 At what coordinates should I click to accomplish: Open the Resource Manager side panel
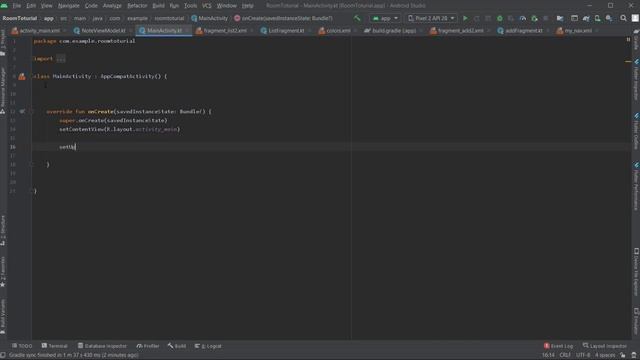coord(3,91)
